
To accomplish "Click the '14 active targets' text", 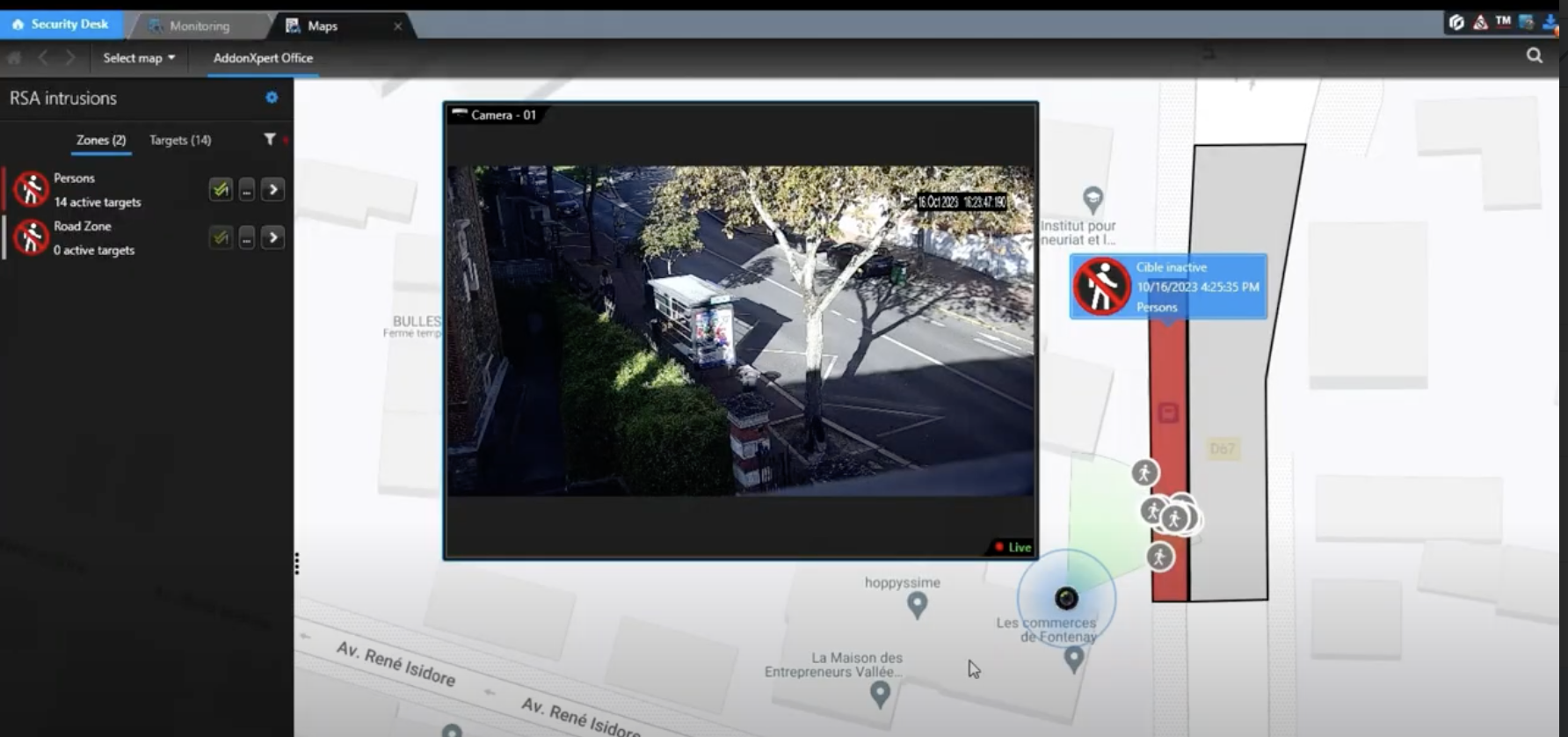I will (x=97, y=202).
